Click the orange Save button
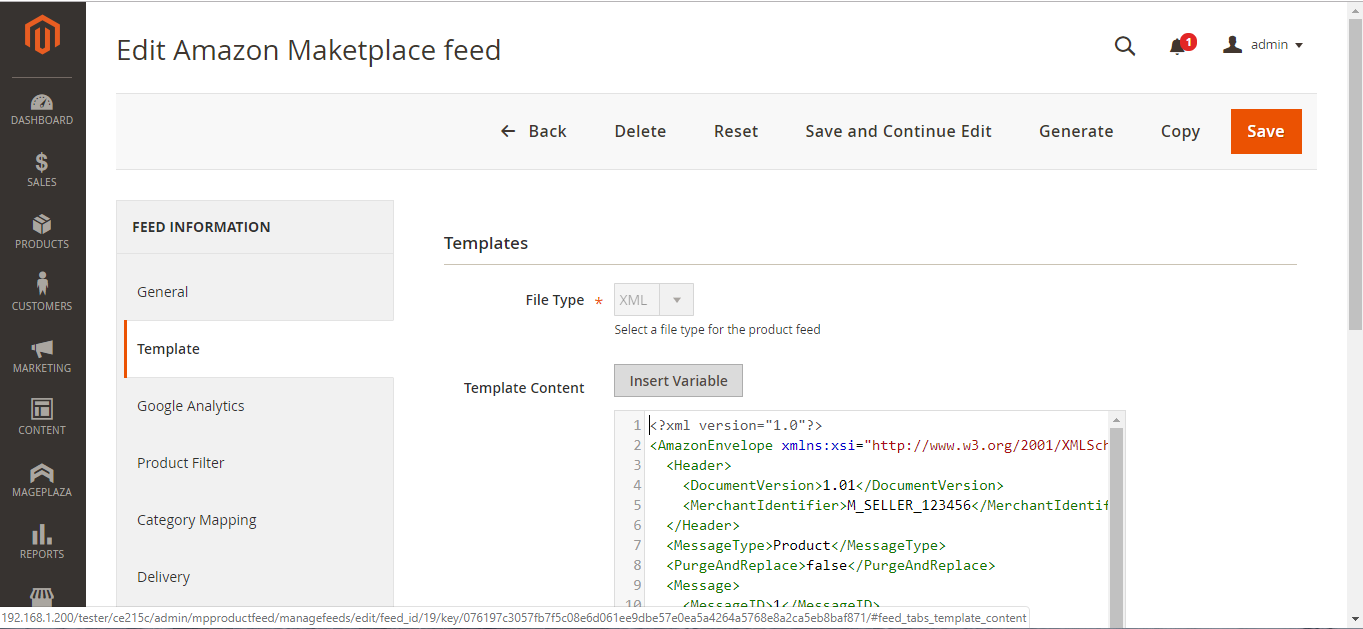Image resolution: width=1363 pixels, height=629 pixels. 1266,131
